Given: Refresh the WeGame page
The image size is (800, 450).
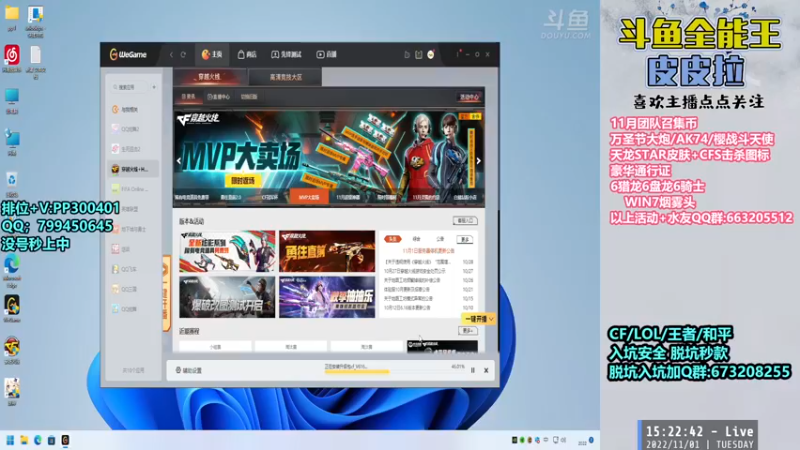Looking at the screenshot, I should (x=183, y=55).
